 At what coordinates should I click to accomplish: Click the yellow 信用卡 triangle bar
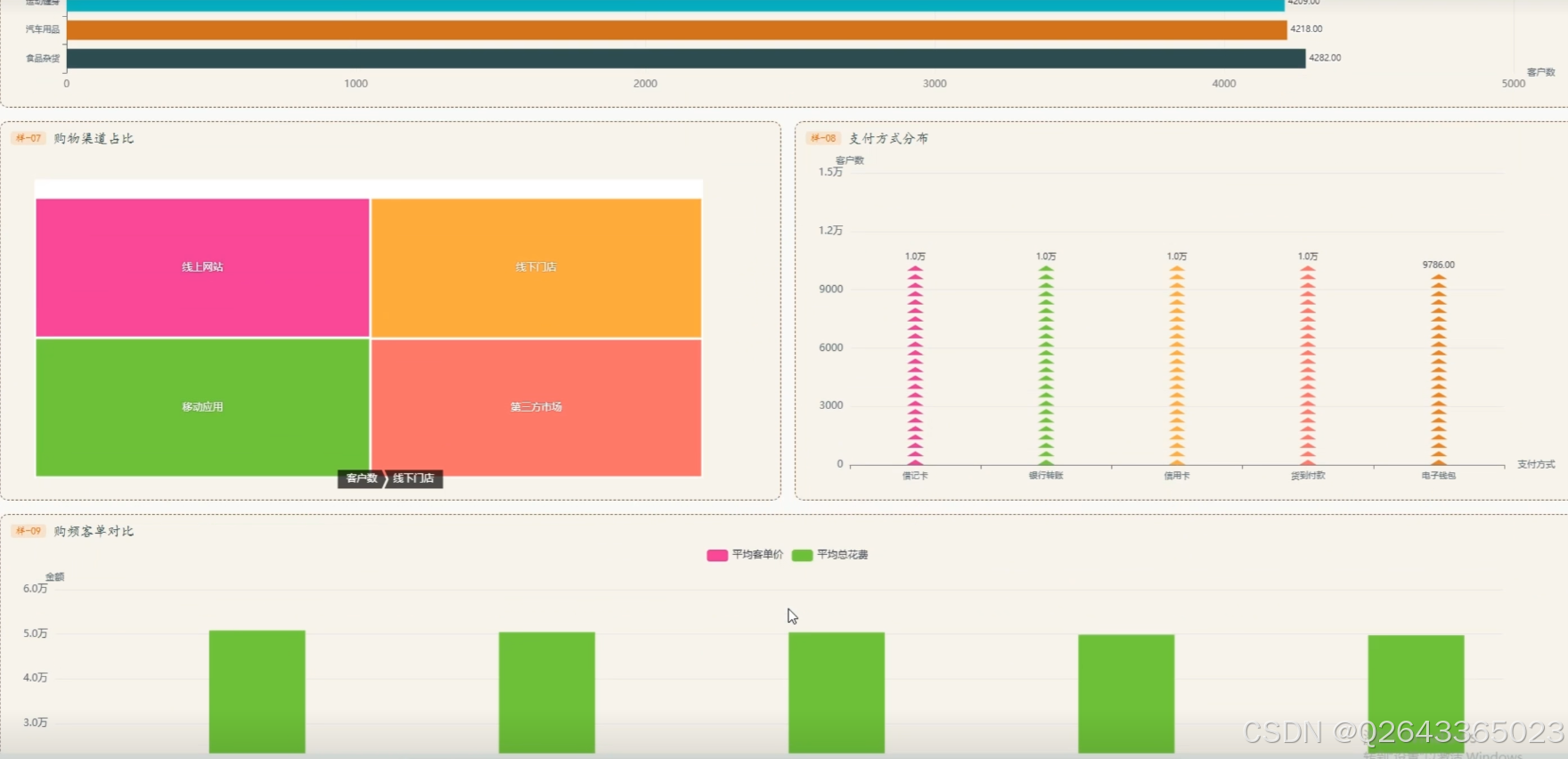click(1177, 365)
